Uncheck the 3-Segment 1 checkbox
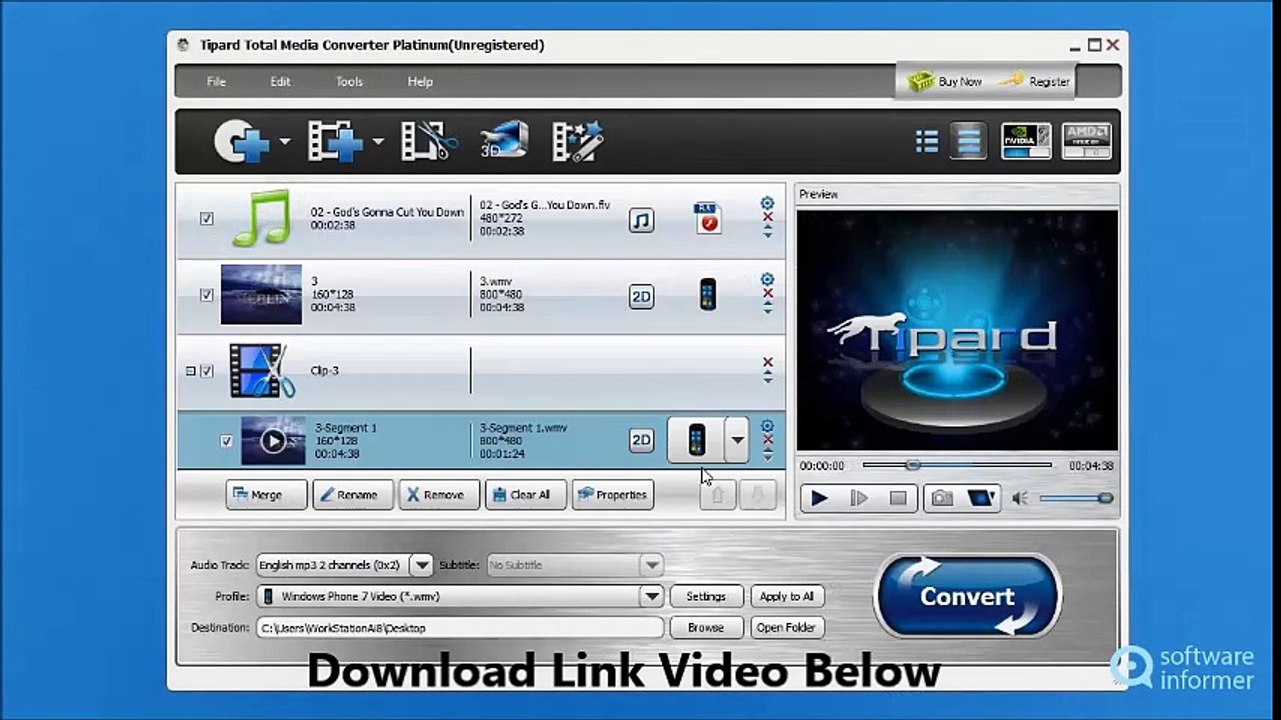 pyautogui.click(x=226, y=441)
